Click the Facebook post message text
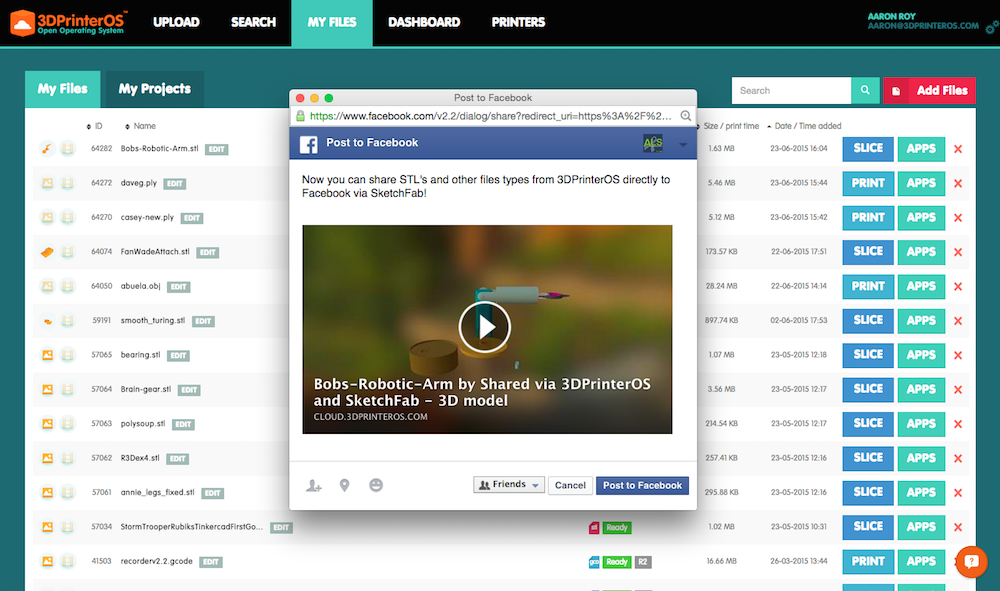 (x=486, y=186)
